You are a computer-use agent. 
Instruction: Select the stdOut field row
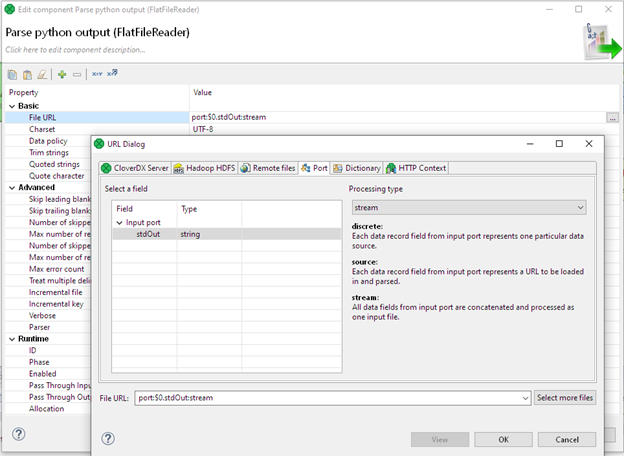tap(227, 234)
